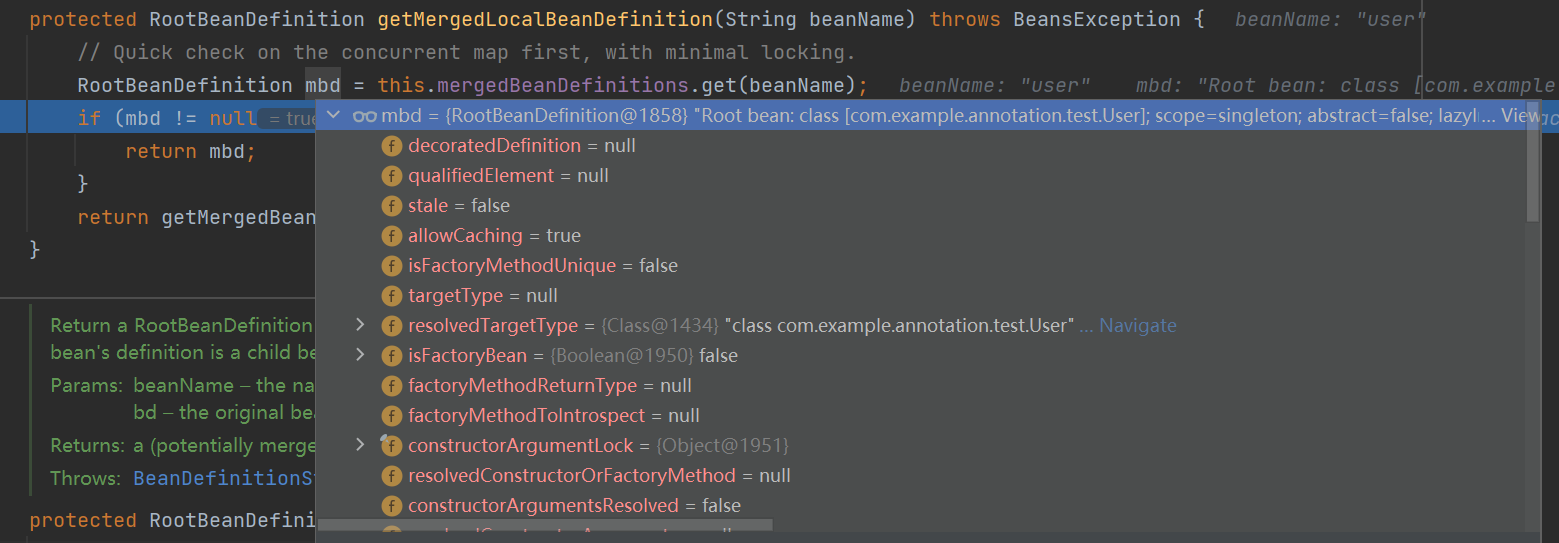This screenshot has width=1559, height=543.
Task: Collapse the mbd root variable node
Action: click(x=334, y=116)
